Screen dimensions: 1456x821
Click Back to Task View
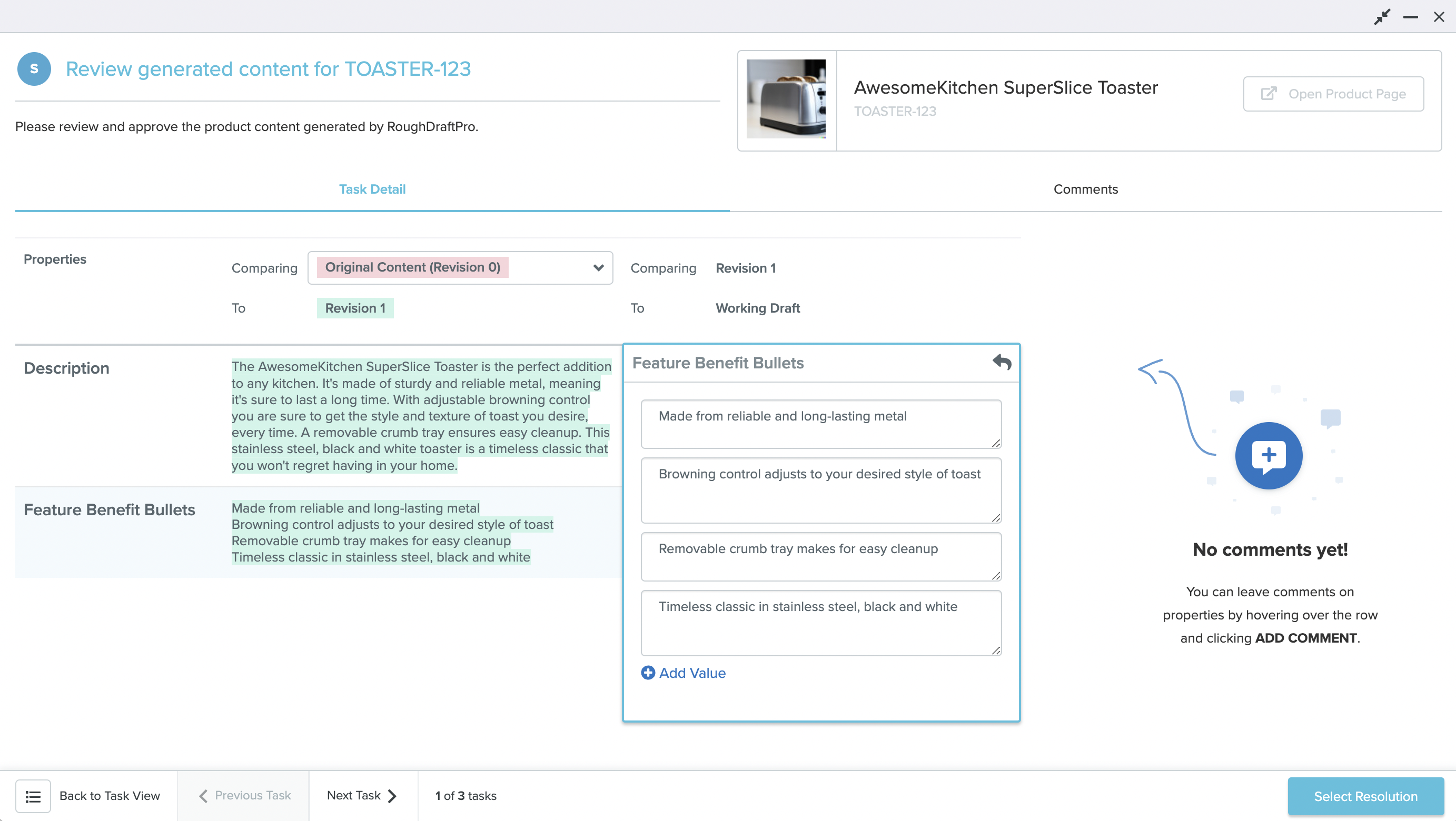coord(110,795)
